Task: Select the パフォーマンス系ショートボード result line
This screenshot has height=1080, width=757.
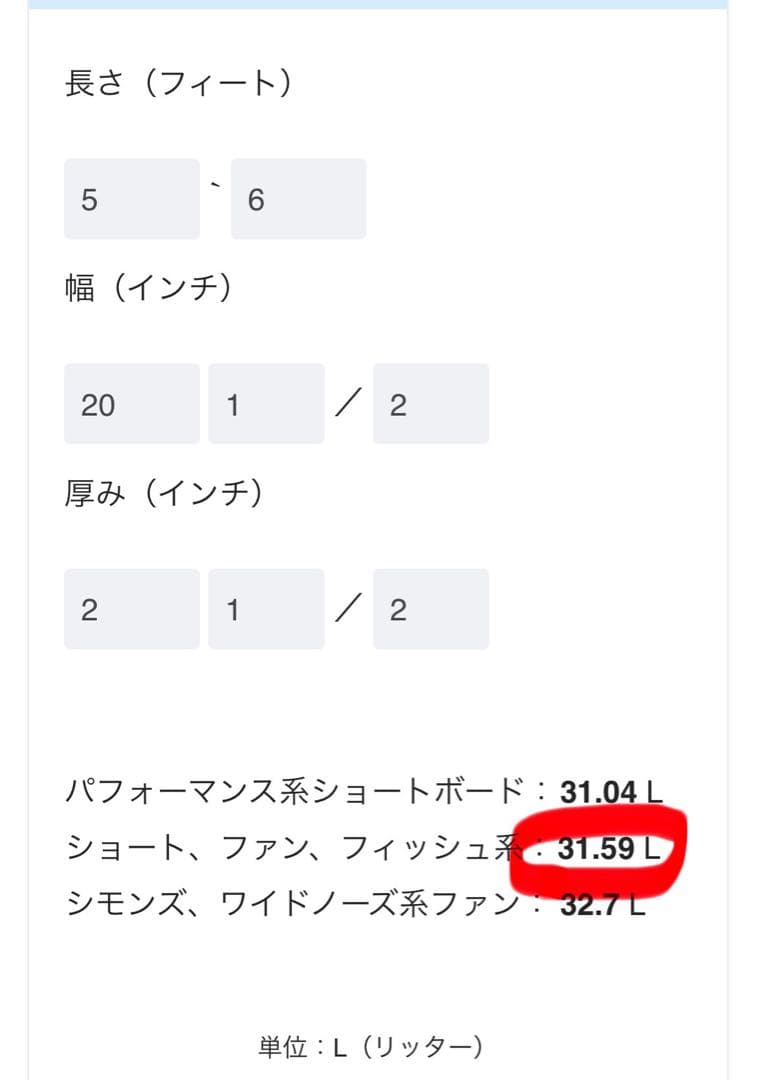Action: (300, 786)
